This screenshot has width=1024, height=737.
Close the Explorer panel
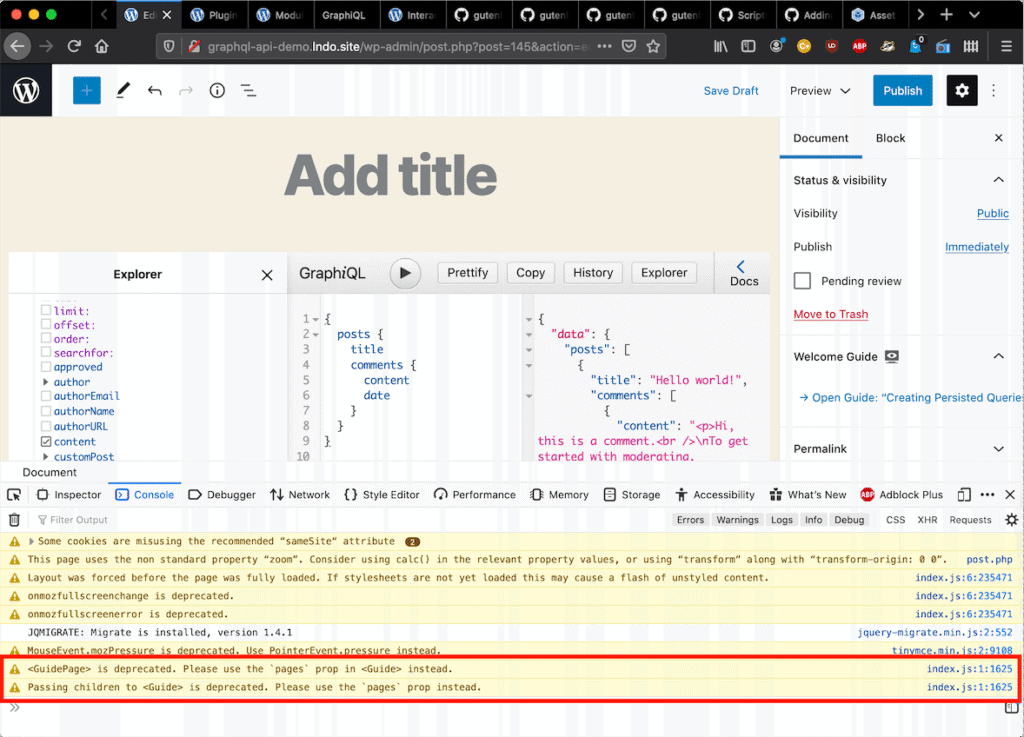click(x=267, y=275)
